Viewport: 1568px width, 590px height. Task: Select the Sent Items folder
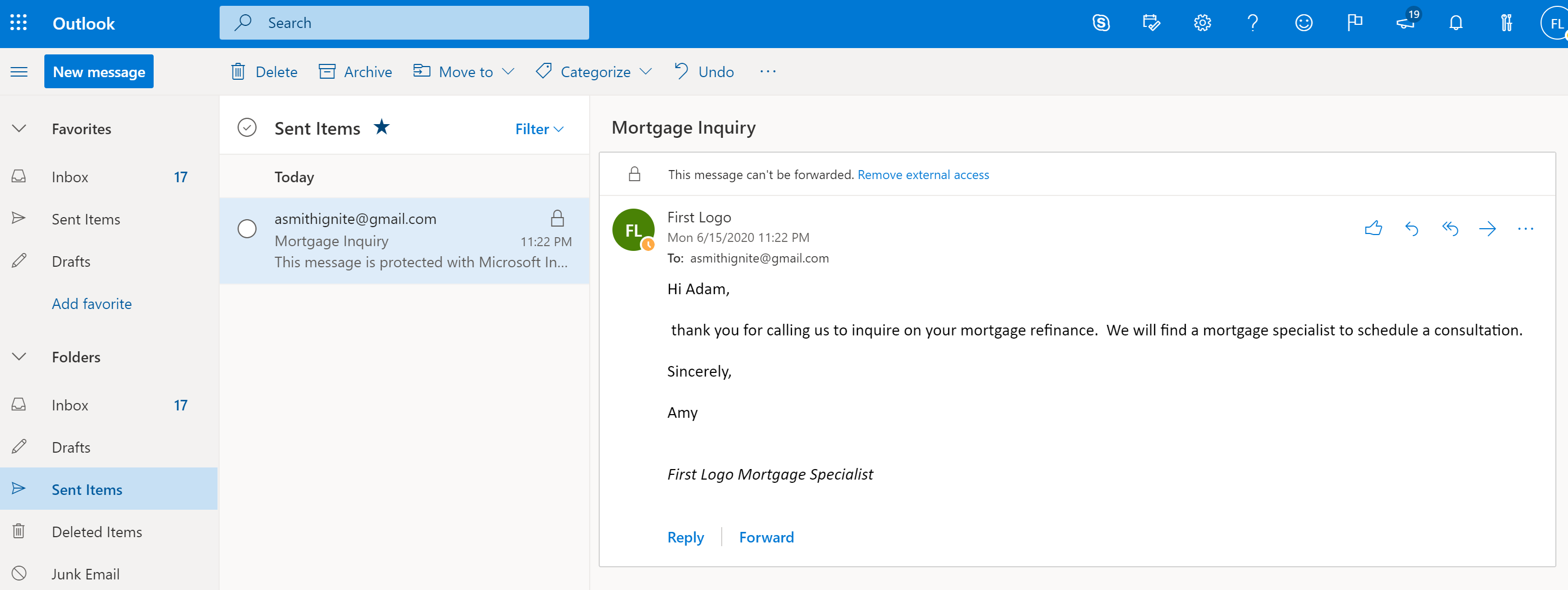pyautogui.click(x=88, y=489)
